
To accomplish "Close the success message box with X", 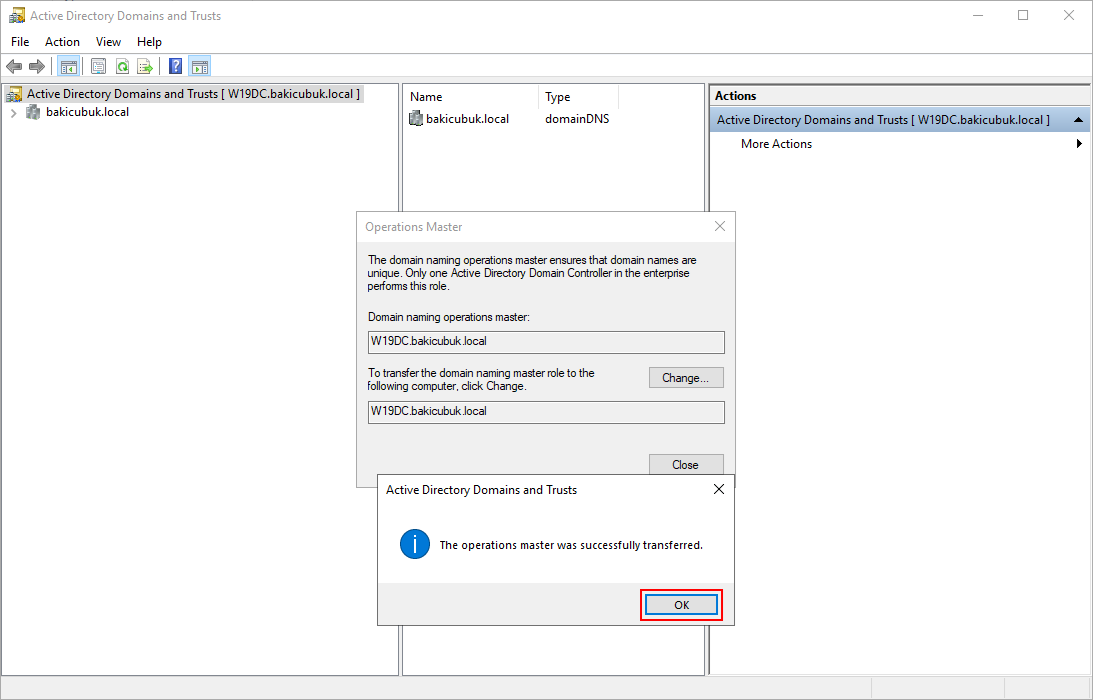I will 719,489.
